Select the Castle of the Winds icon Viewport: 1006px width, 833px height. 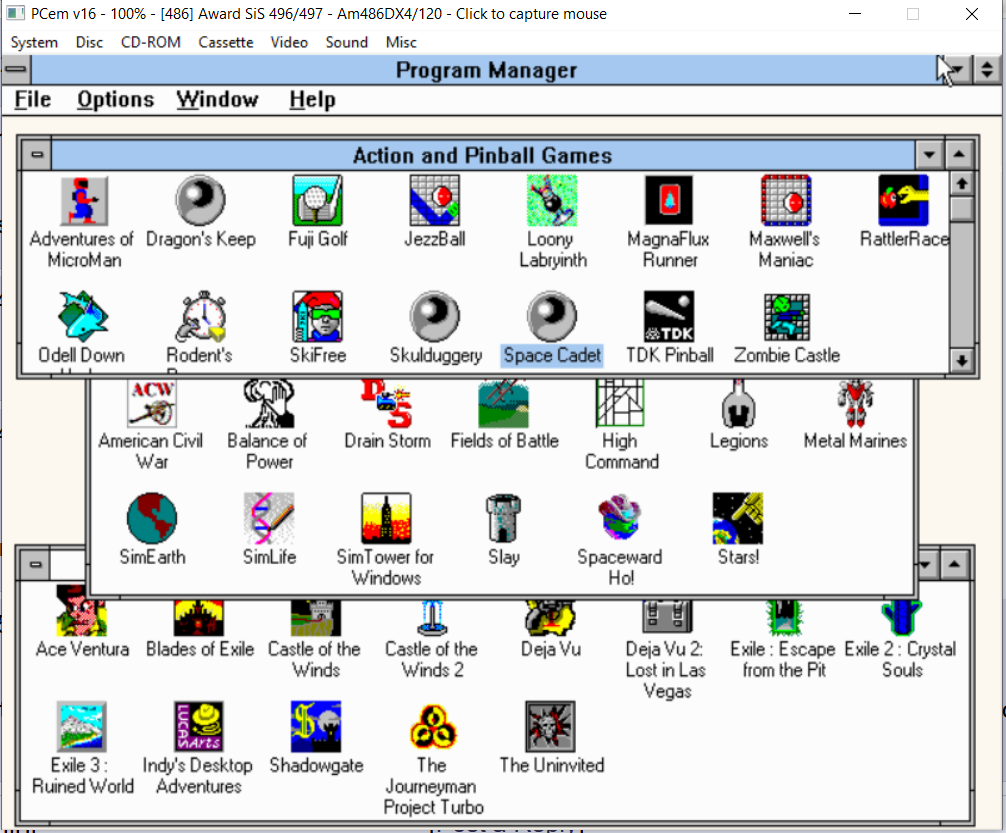[x=316, y=618]
